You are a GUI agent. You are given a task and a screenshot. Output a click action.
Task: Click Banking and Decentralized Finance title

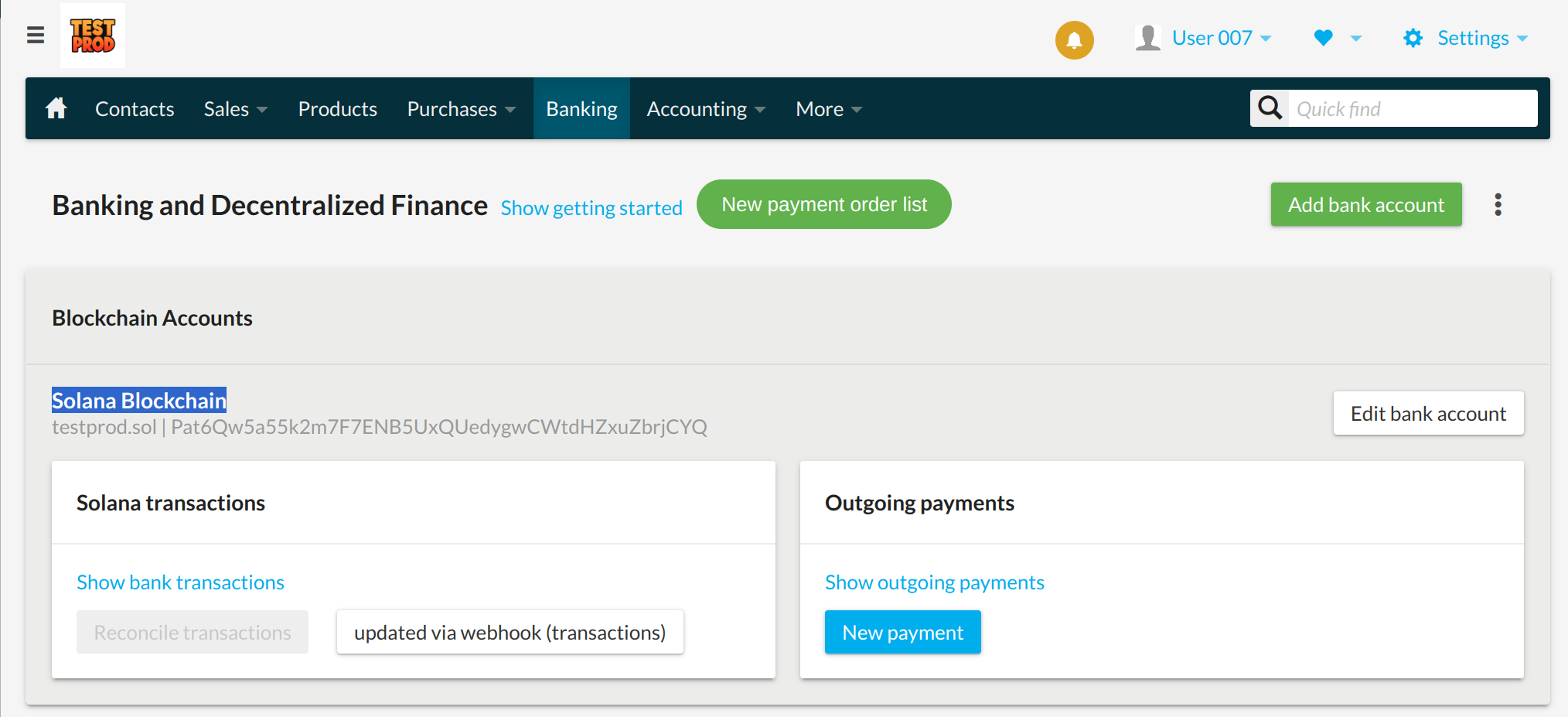point(270,205)
